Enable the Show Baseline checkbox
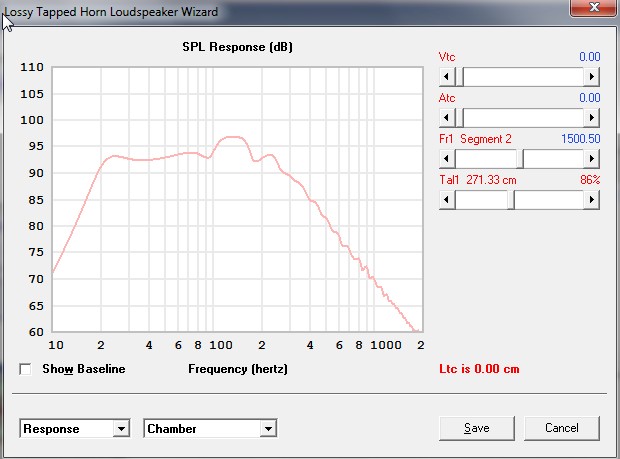Image resolution: width=620 pixels, height=459 pixels. [25, 369]
